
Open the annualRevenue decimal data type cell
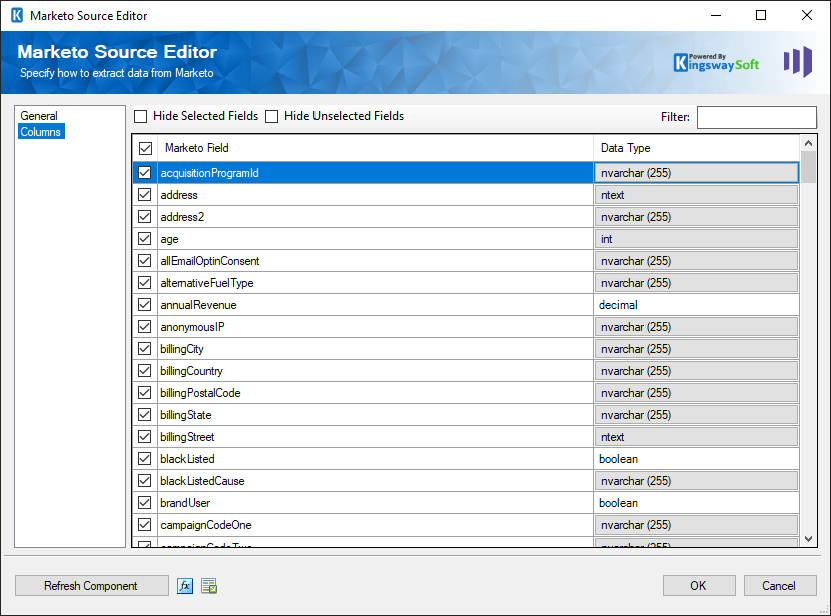coord(696,305)
